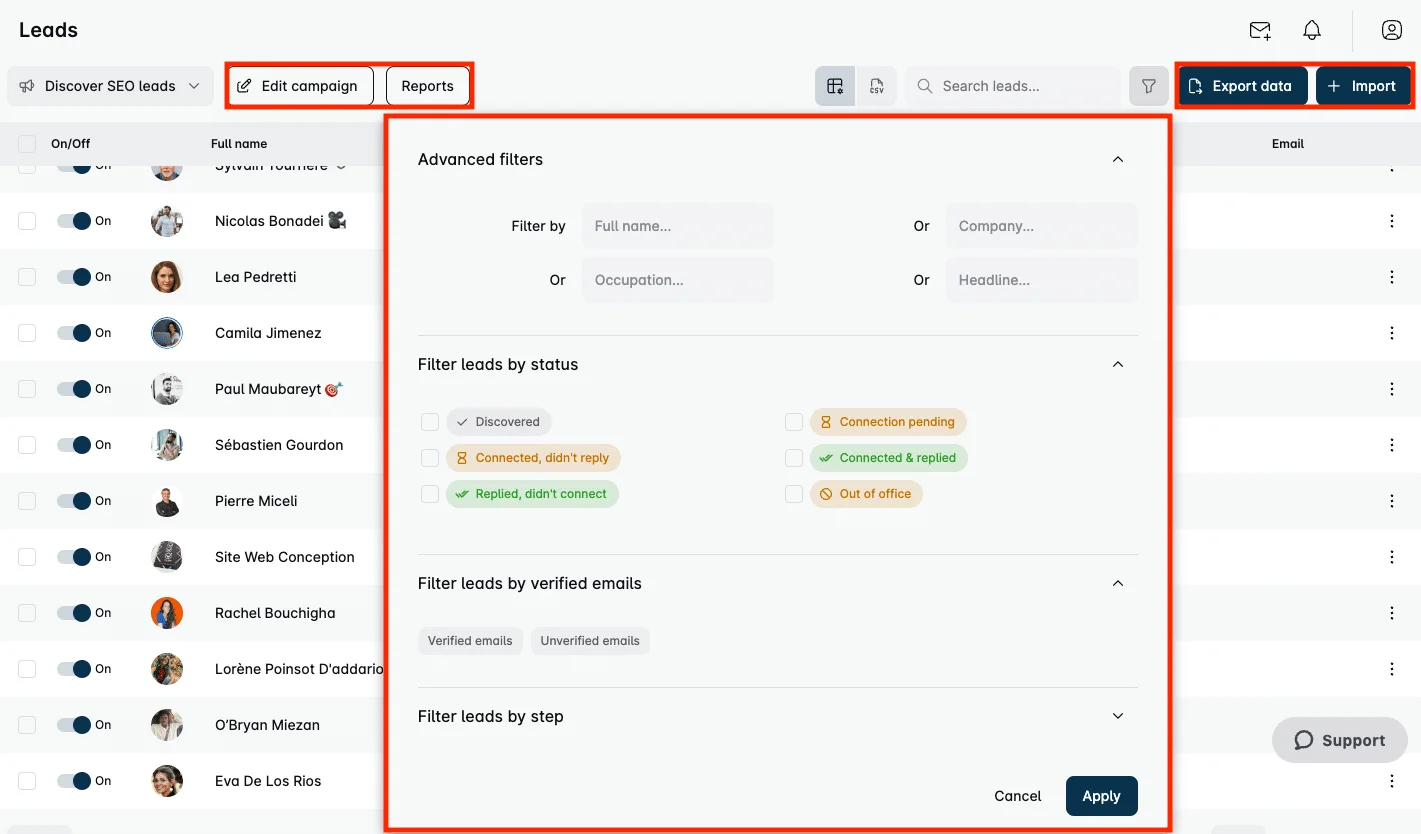1421x834 pixels.
Task: Cancel the filter dialog
Action: (x=1018, y=796)
